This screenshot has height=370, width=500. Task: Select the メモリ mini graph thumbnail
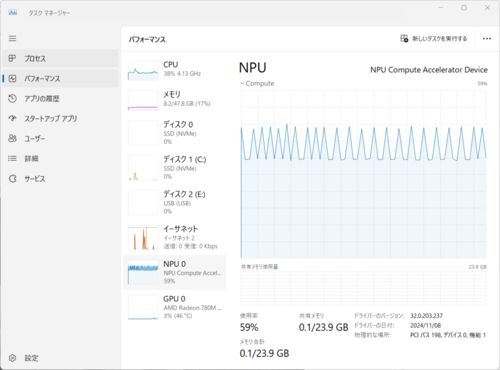point(143,100)
